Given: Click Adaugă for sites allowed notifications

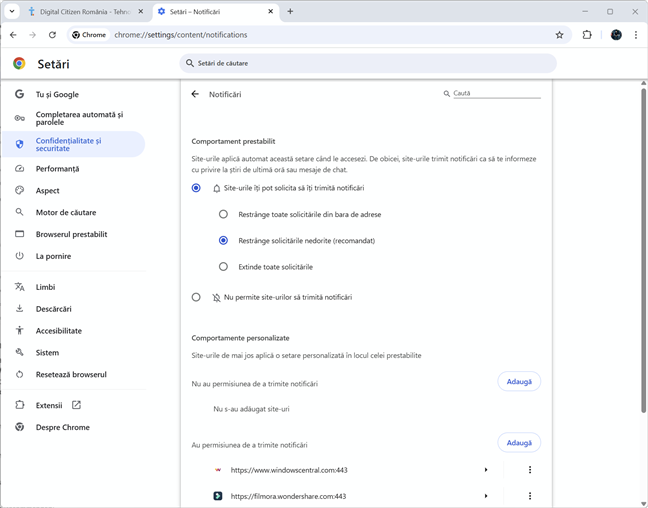Looking at the screenshot, I should coord(519,443).
